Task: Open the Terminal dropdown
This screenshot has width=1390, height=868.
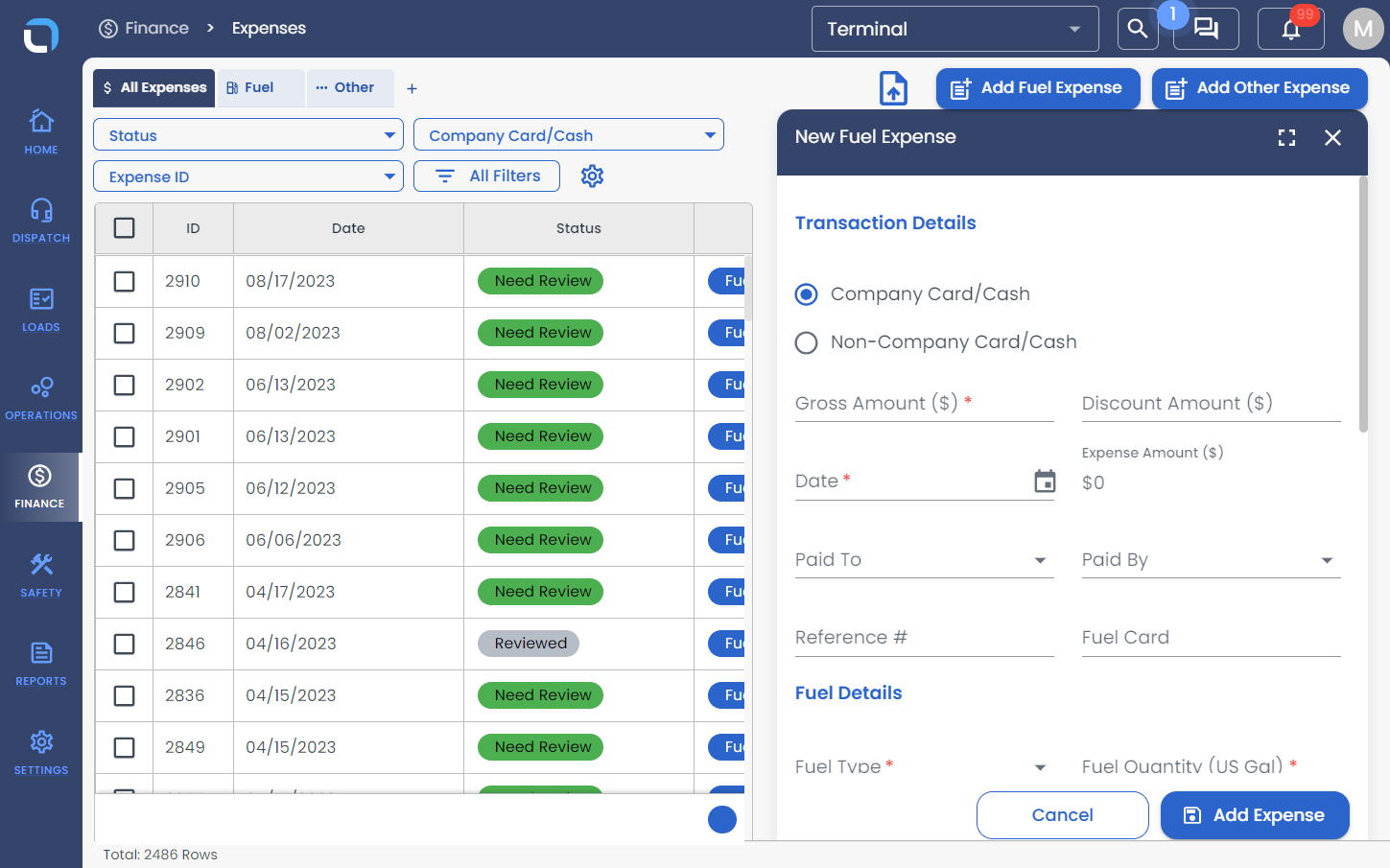Action: point(955,29)
